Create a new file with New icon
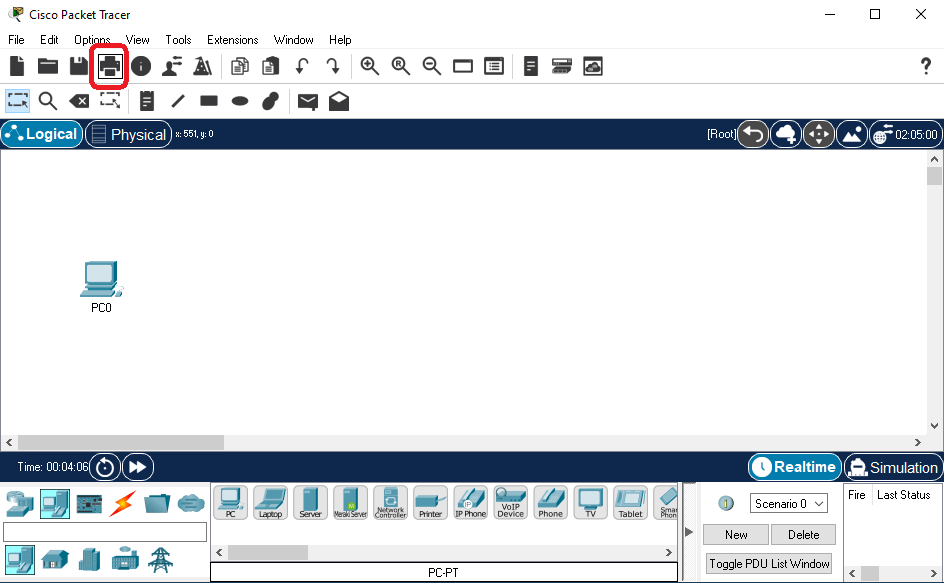Screen dimensions: 944x583 click(17, 66)
